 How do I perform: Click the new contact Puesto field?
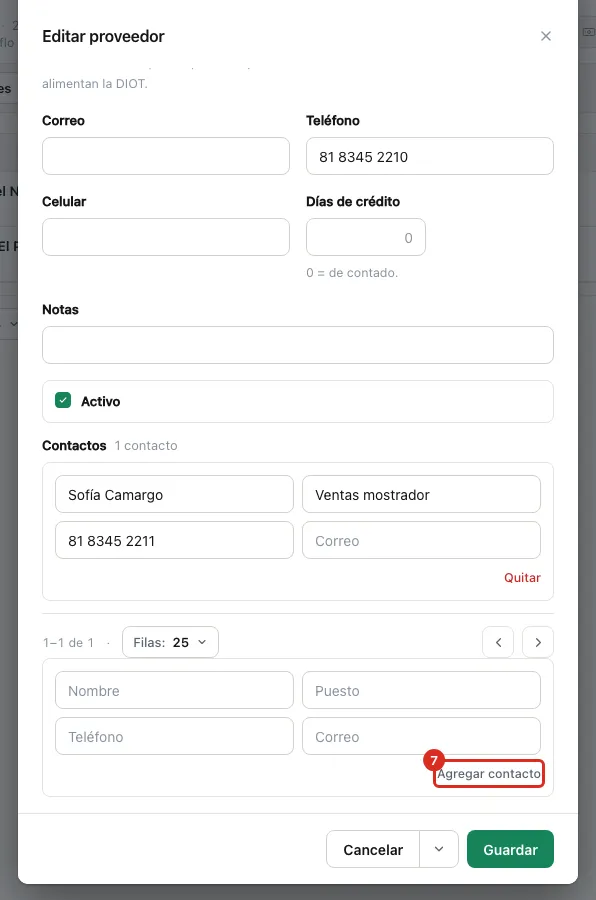coord(421,690)
